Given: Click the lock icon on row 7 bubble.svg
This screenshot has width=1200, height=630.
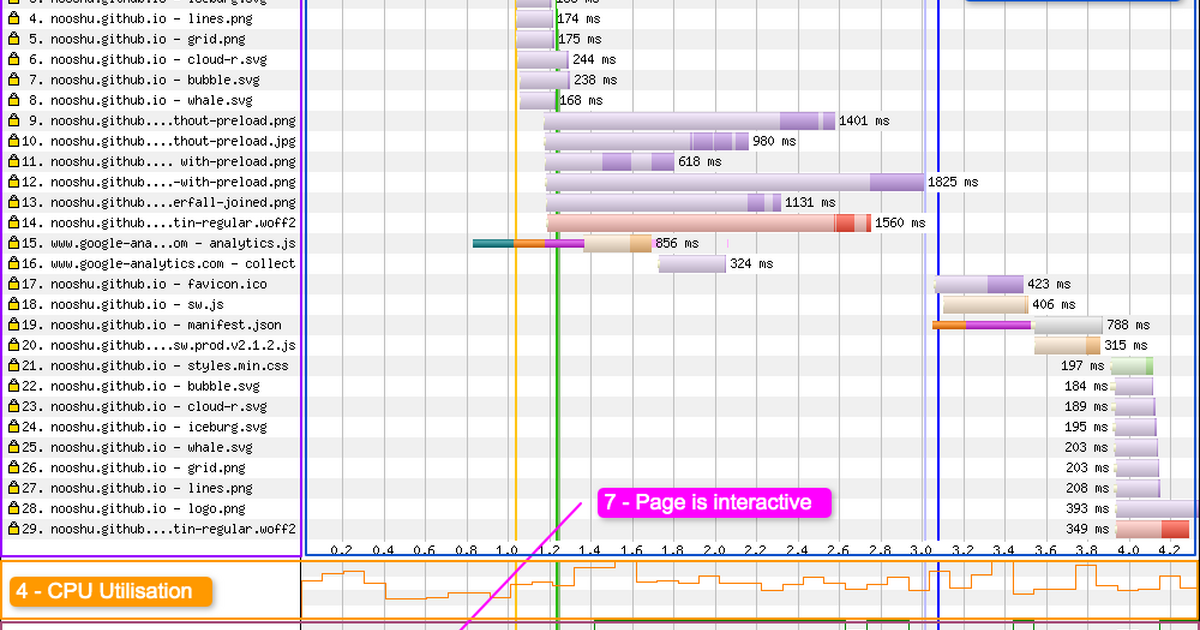Looking at the screenshot, I should click(14, 80).
